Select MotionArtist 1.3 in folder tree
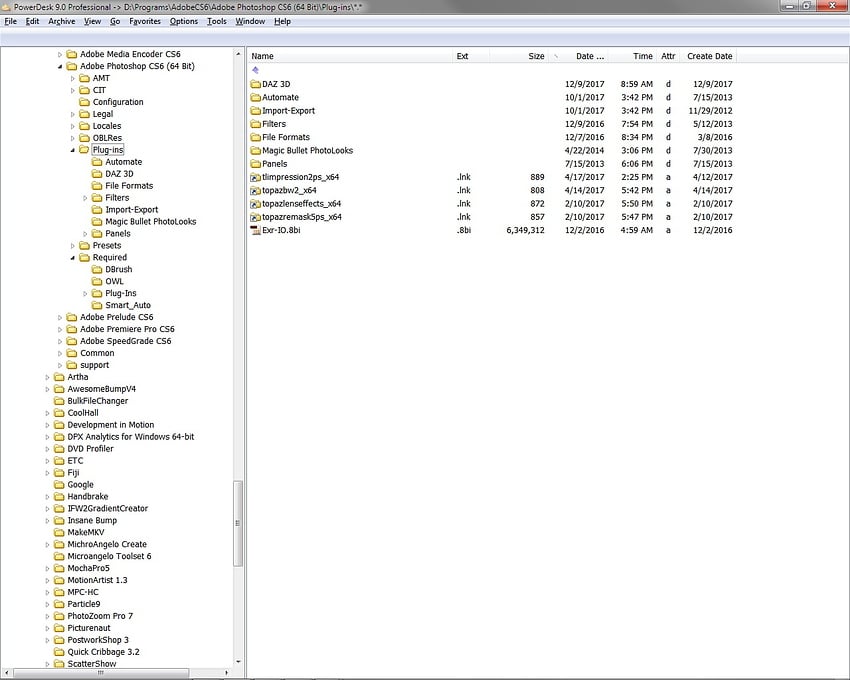 (x=97, y=580)
